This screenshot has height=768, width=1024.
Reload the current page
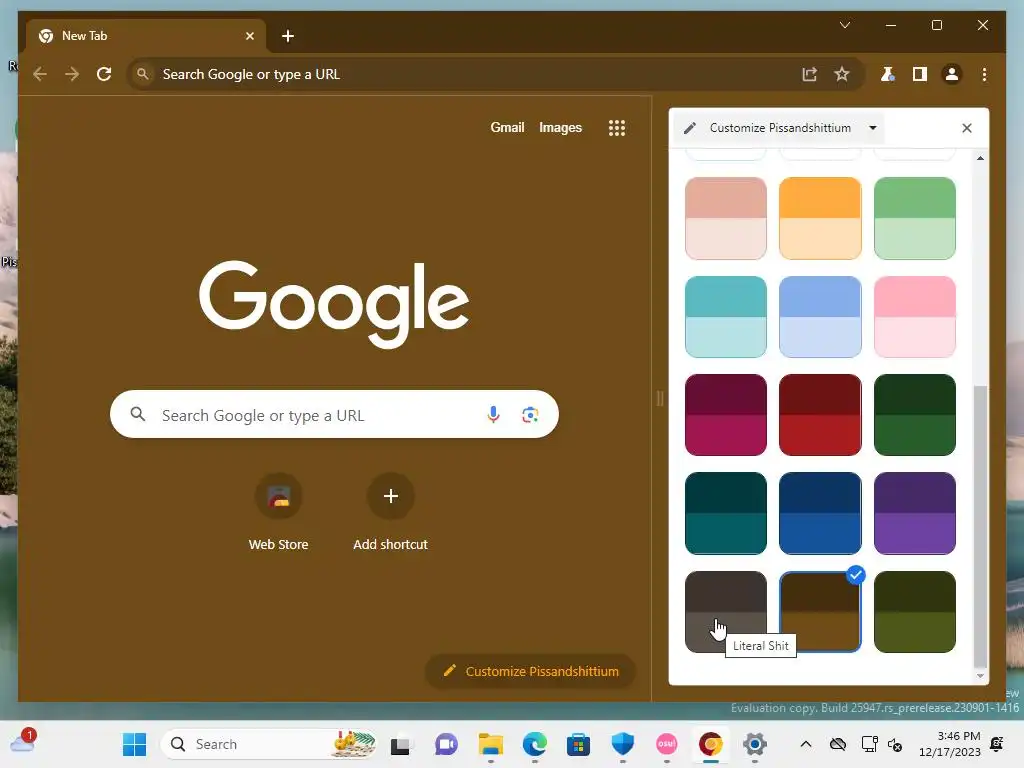click(104, 74)
